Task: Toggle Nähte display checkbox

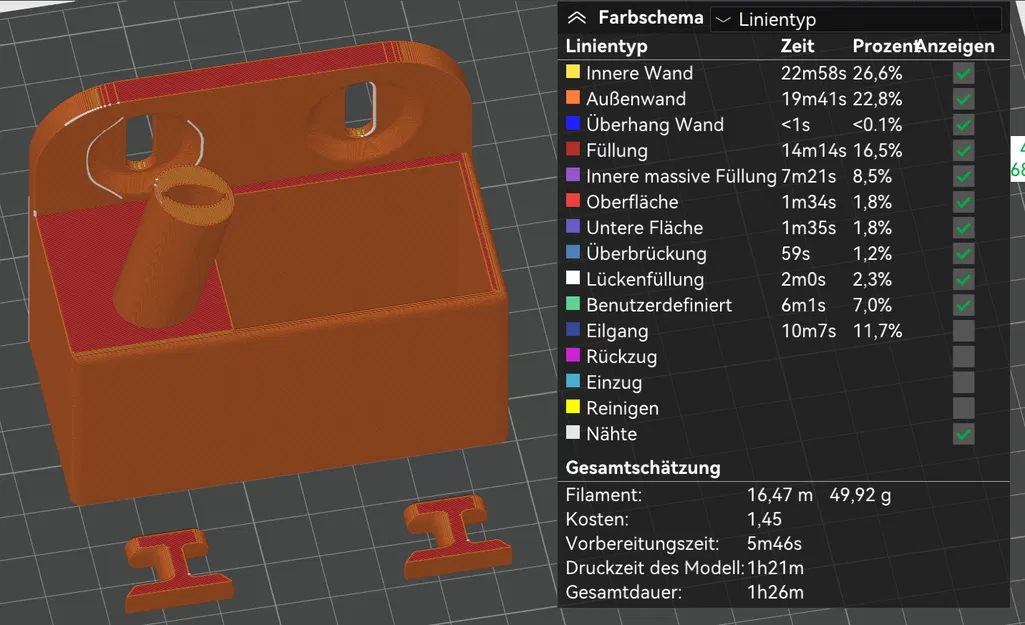Action: pos(963,434)
